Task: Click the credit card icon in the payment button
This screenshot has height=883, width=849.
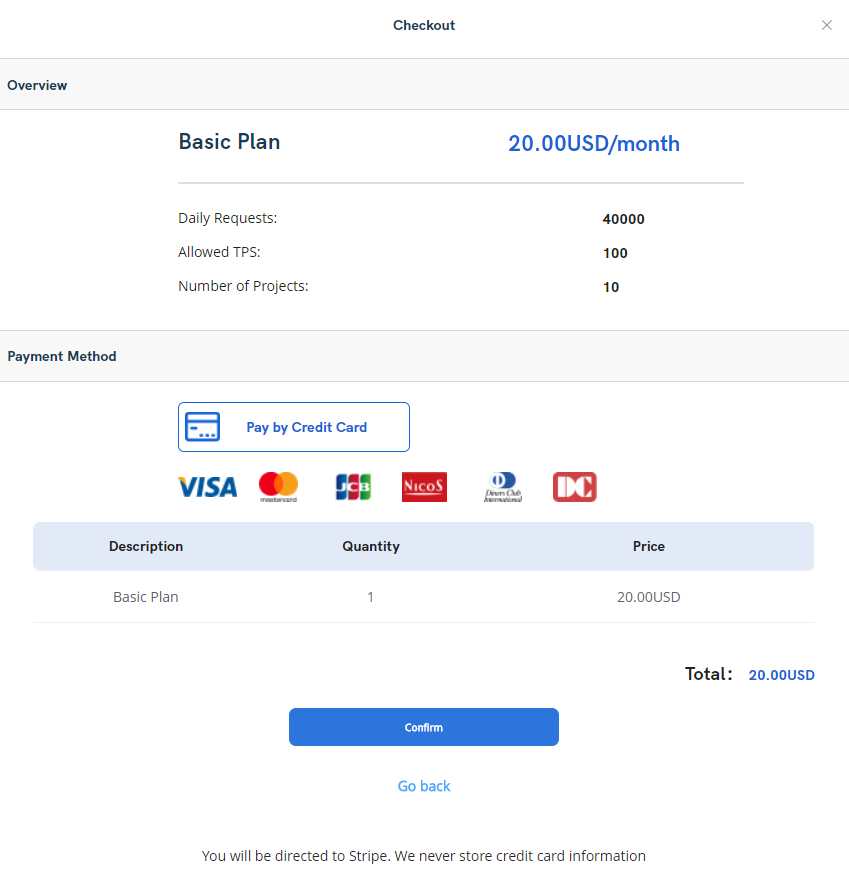Action: pos(203,427)
